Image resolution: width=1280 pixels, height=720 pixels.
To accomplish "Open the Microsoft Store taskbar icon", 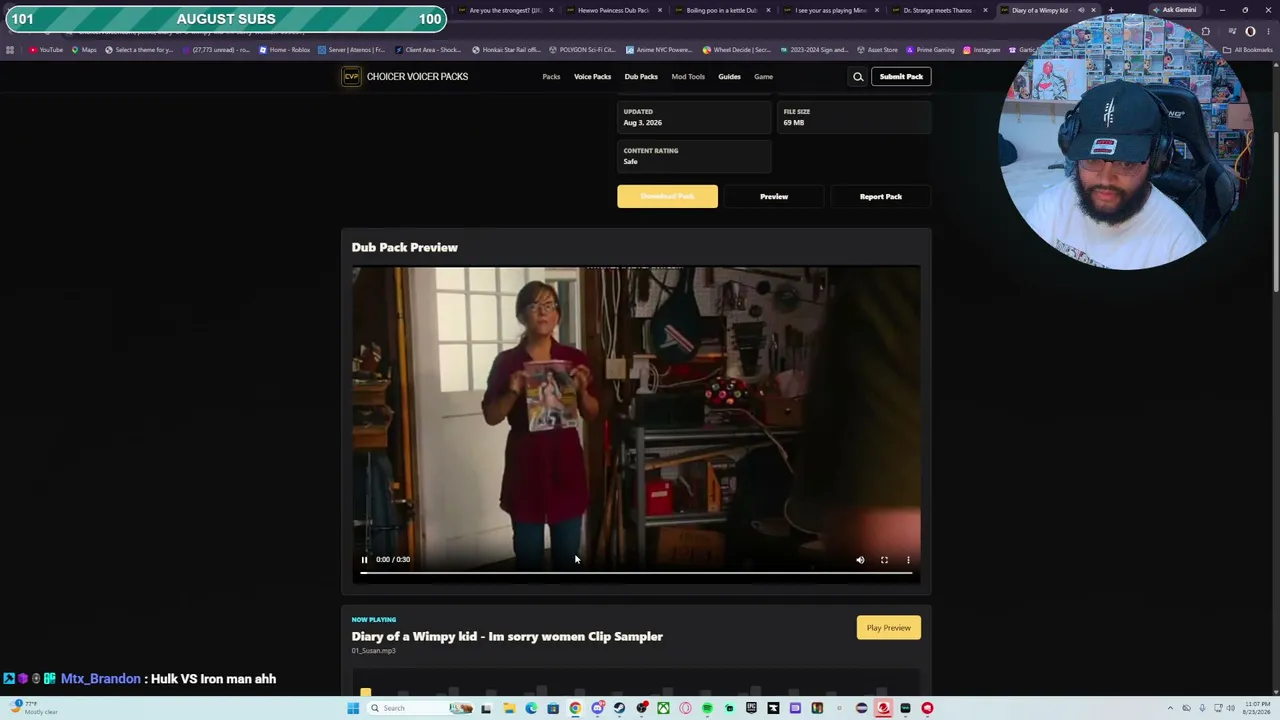I will pos(553,708).
